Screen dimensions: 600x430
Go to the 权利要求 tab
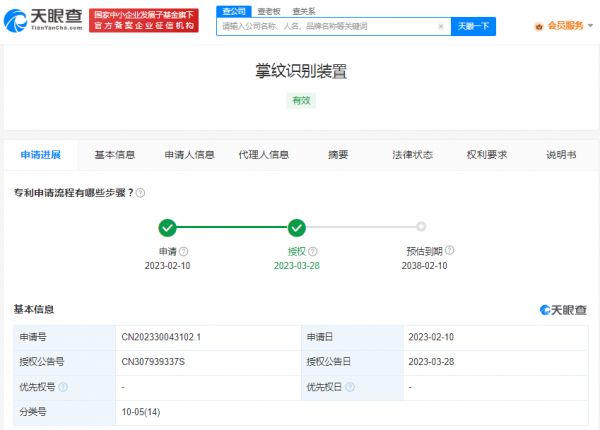[487, 155]
